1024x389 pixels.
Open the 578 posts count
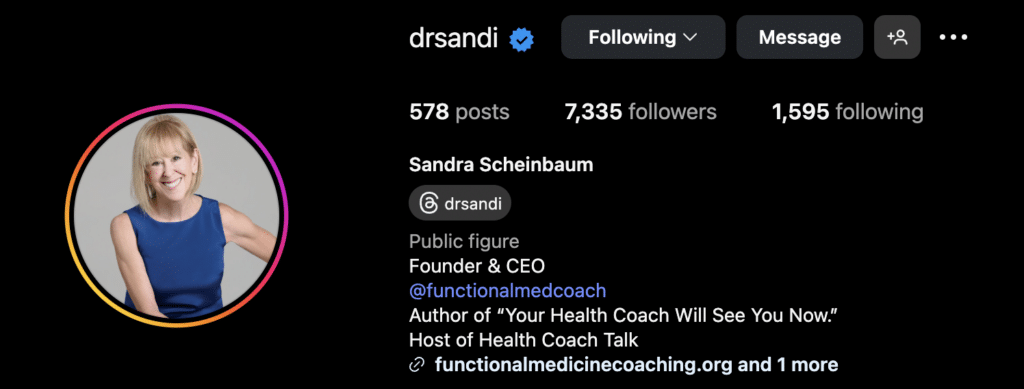[x=459, y=112]
